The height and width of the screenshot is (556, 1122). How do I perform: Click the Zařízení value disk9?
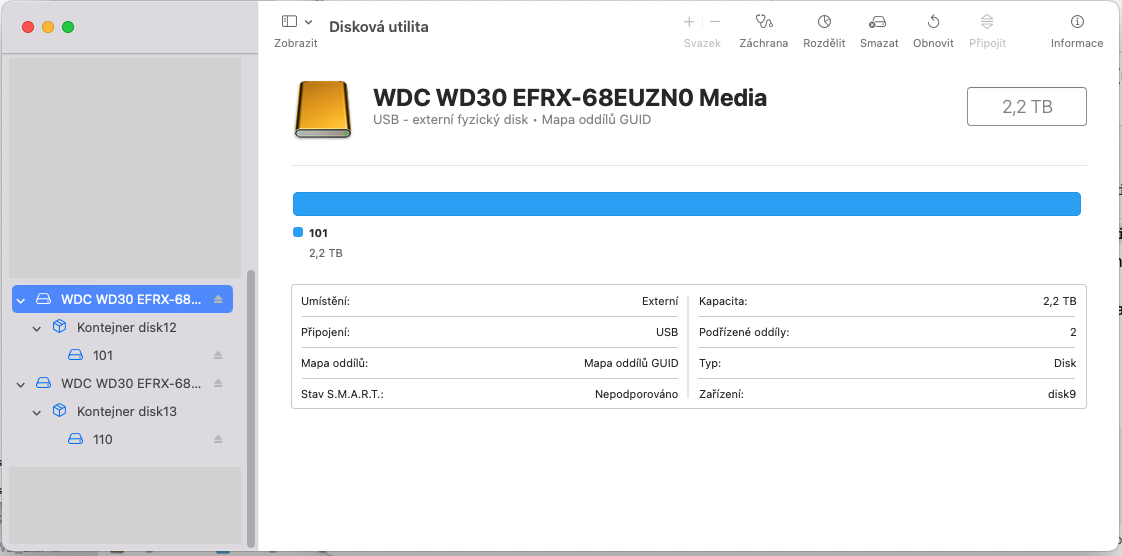coord(1062,394)
